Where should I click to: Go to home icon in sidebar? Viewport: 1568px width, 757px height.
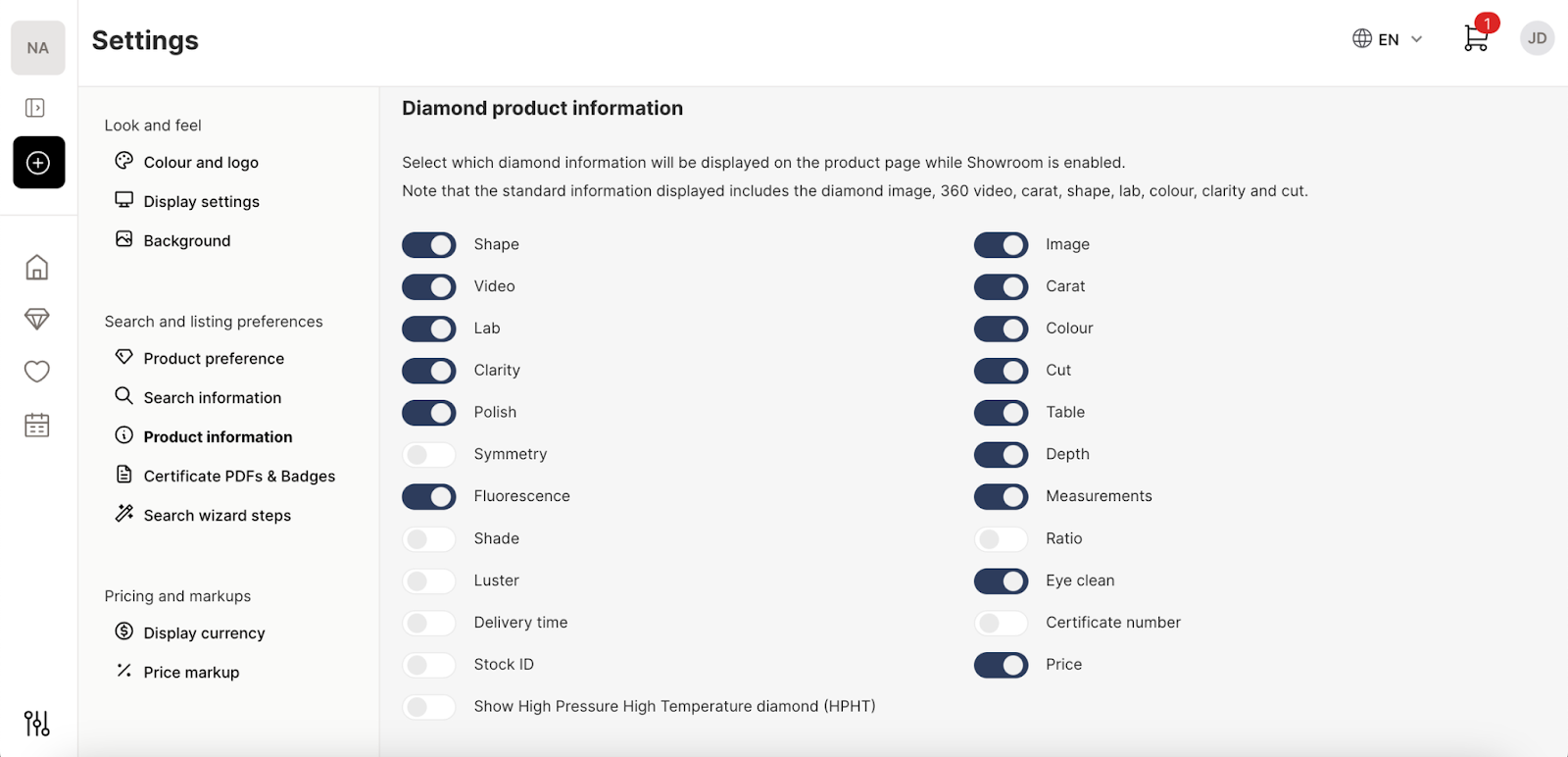tap(37, 267)
